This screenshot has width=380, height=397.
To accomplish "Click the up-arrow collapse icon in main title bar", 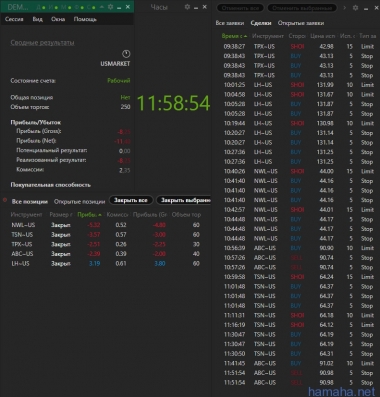I will pos(102,7).
